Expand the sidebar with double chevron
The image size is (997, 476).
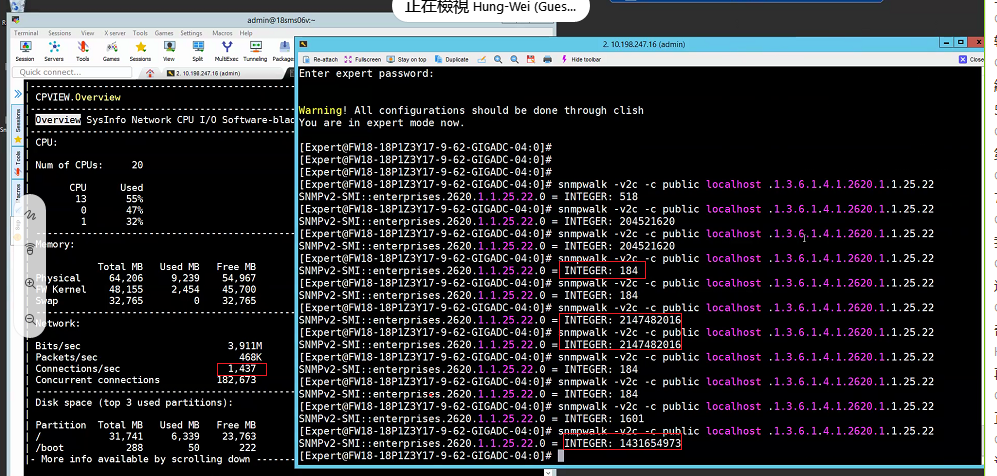[x=17, y=94]
